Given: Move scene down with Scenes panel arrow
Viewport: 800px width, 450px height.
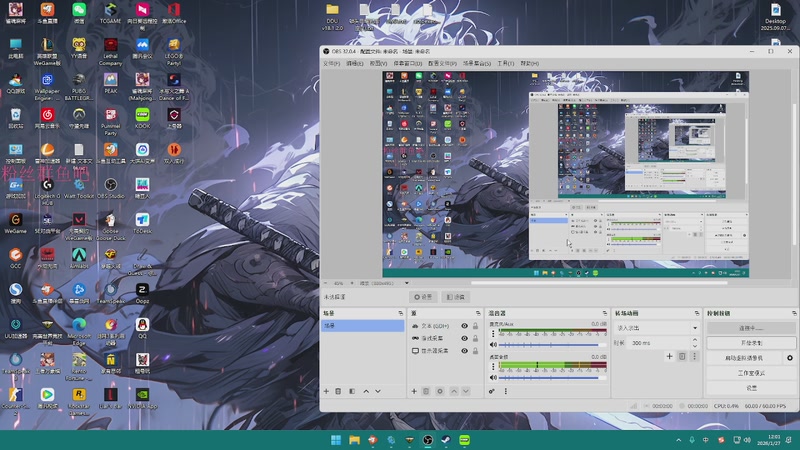Looking at the screenshot, I should (378, 391).
